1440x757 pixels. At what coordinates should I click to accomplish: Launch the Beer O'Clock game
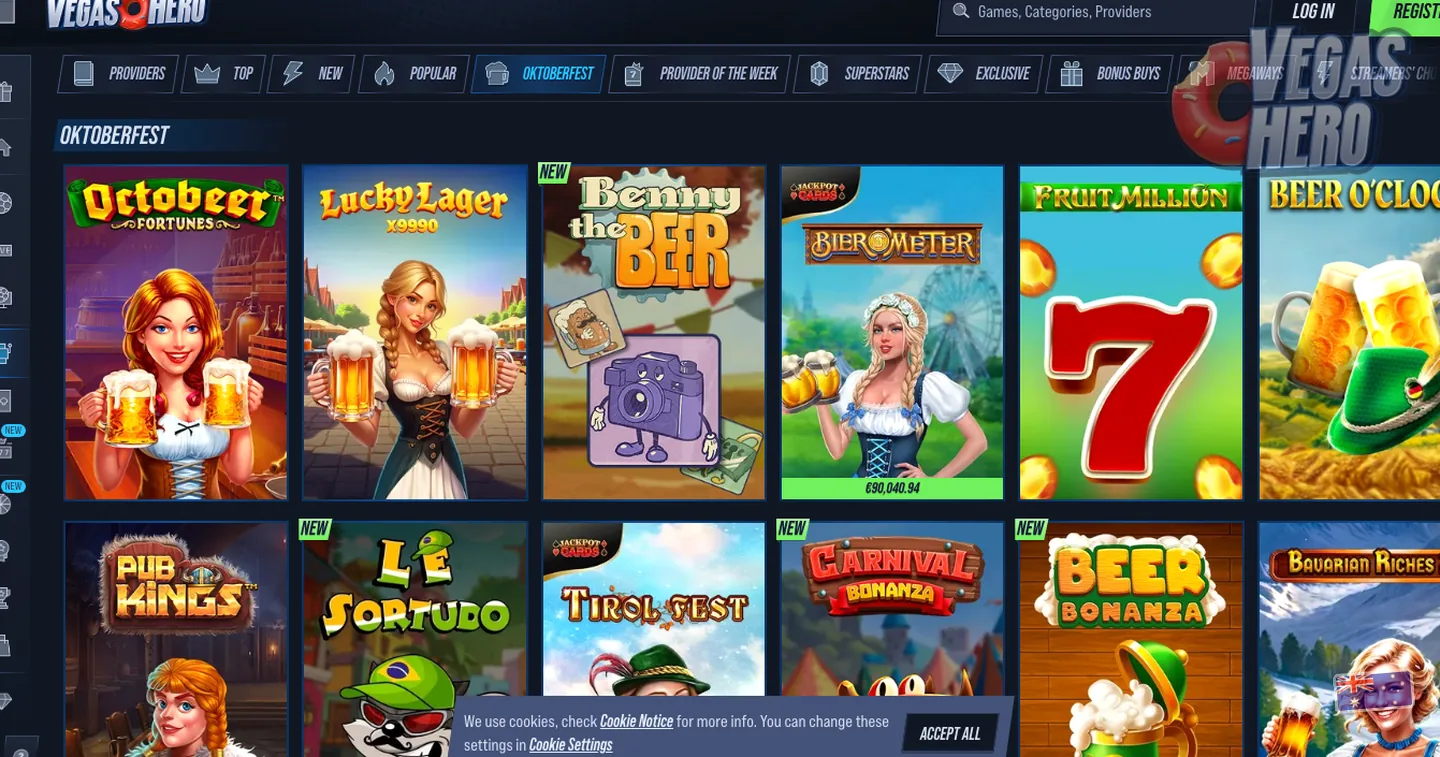point(1350,333)
